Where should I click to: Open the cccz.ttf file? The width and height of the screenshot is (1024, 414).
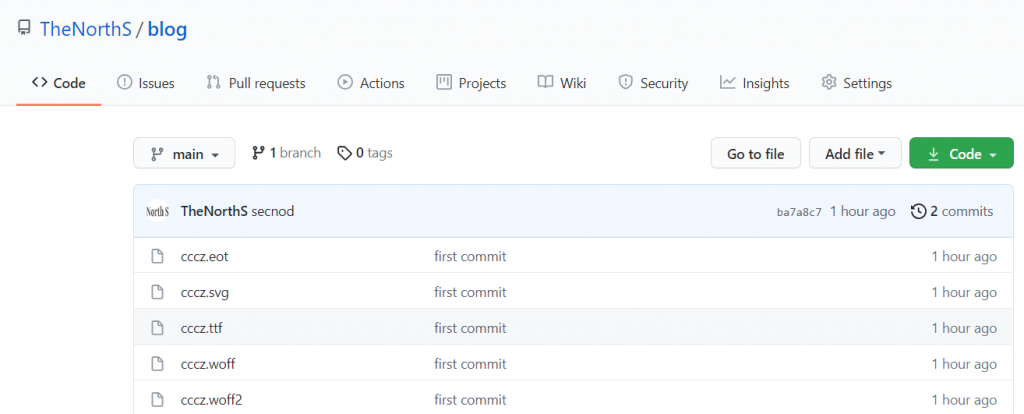(x=202, y=328)
